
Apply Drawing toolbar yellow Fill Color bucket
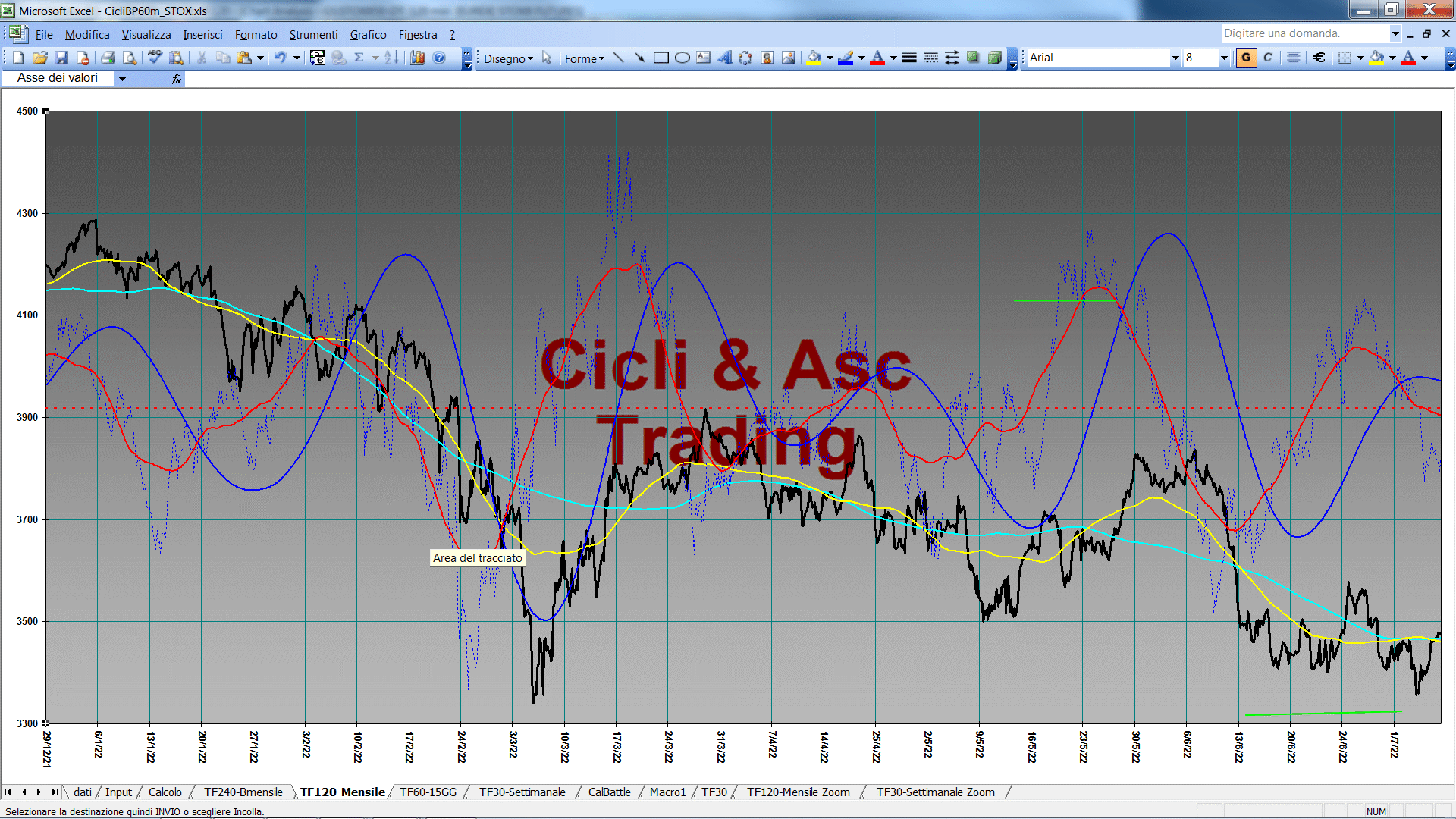coord(814,58)
